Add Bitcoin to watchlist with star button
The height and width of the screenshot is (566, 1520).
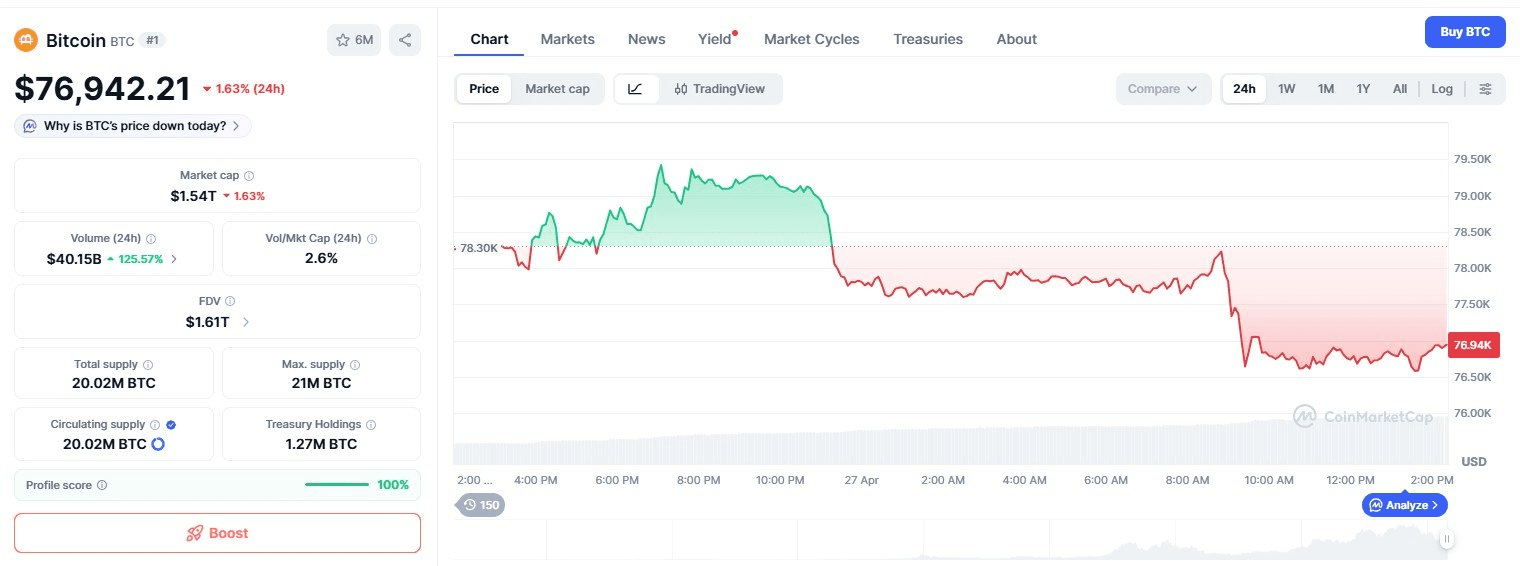coord(354,40)
